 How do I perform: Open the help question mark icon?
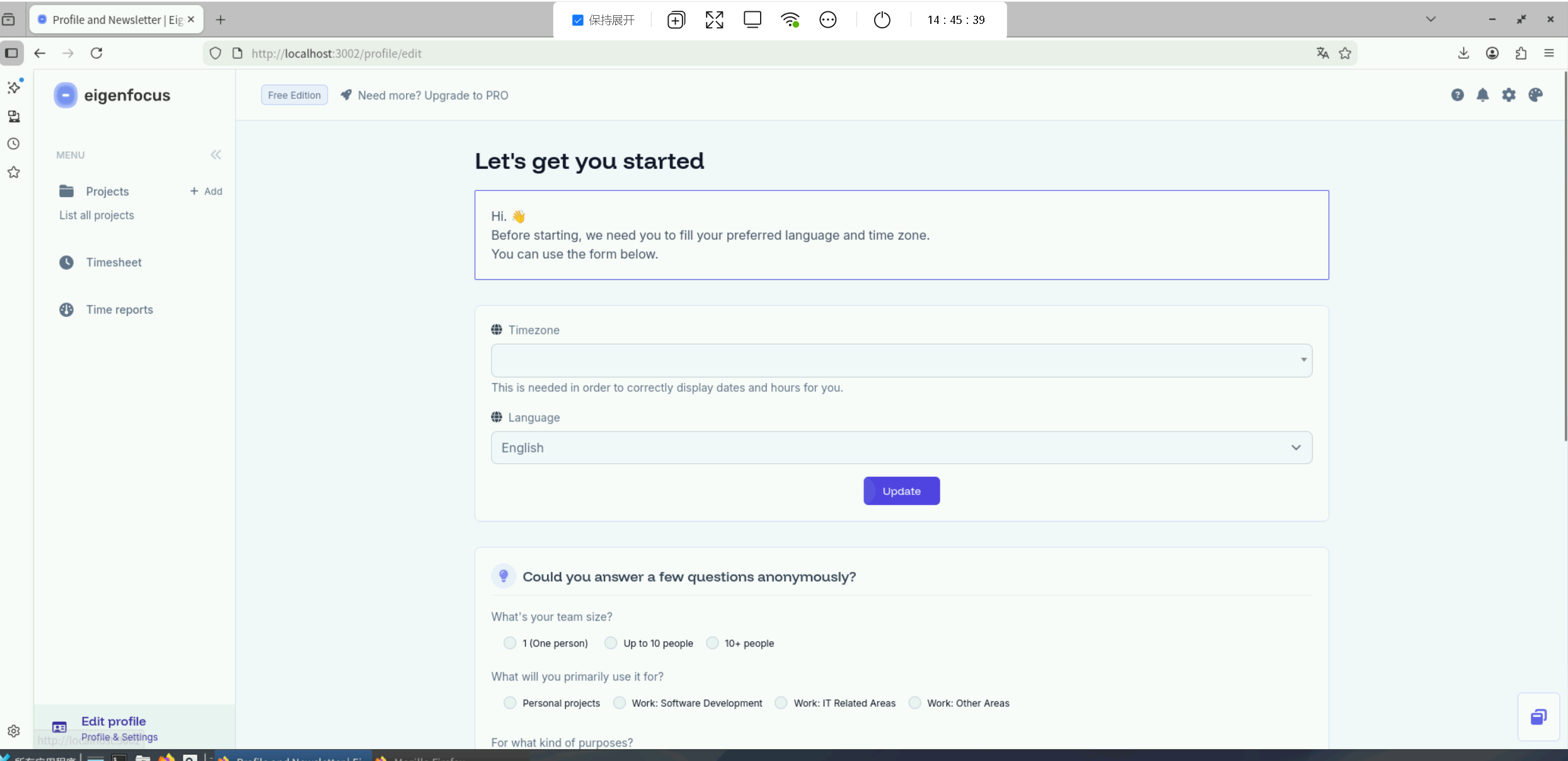click(1457, 95)
